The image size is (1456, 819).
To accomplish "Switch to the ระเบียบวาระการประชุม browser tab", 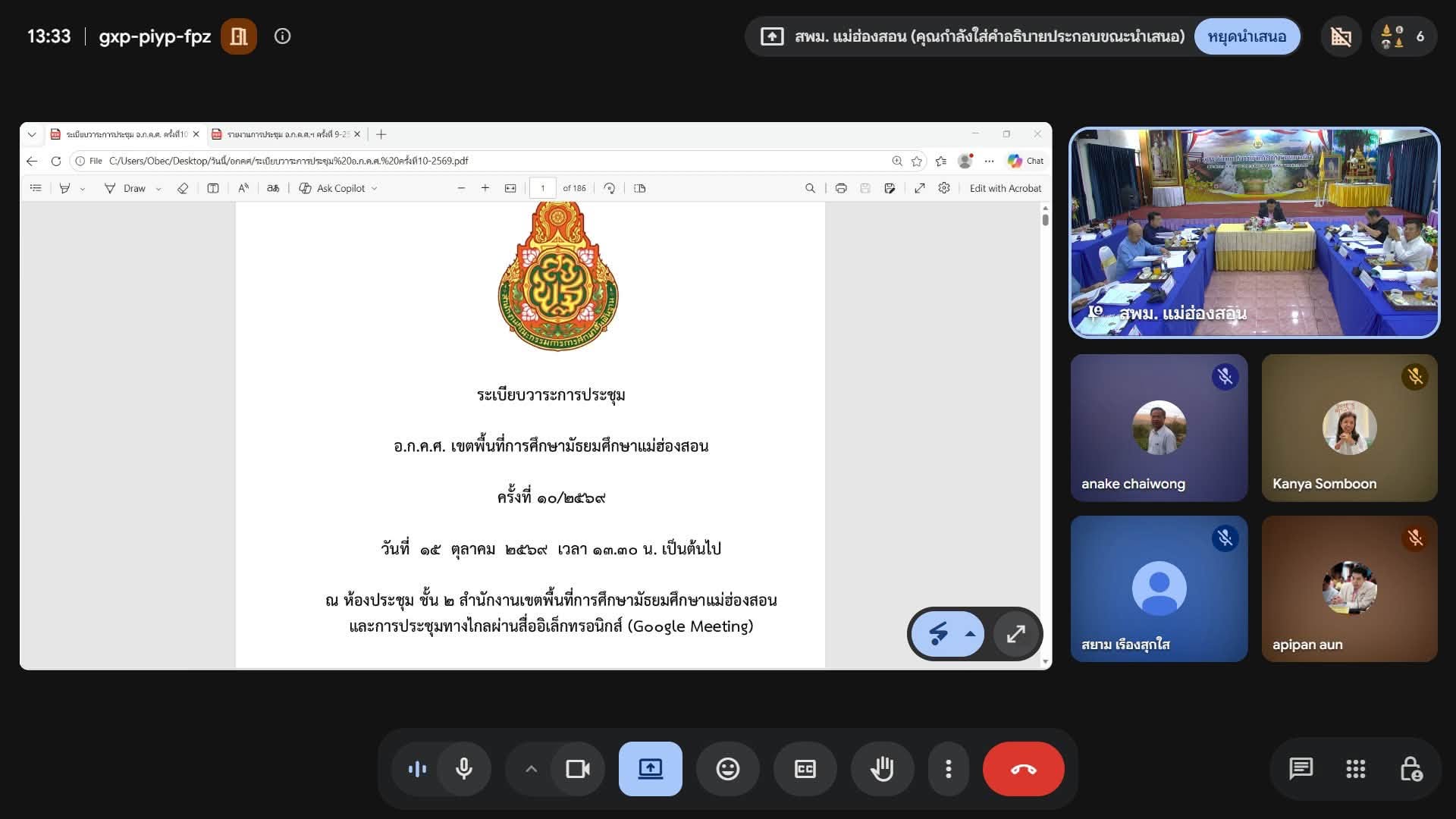I will pyautogui.click(x=126, y=134).
